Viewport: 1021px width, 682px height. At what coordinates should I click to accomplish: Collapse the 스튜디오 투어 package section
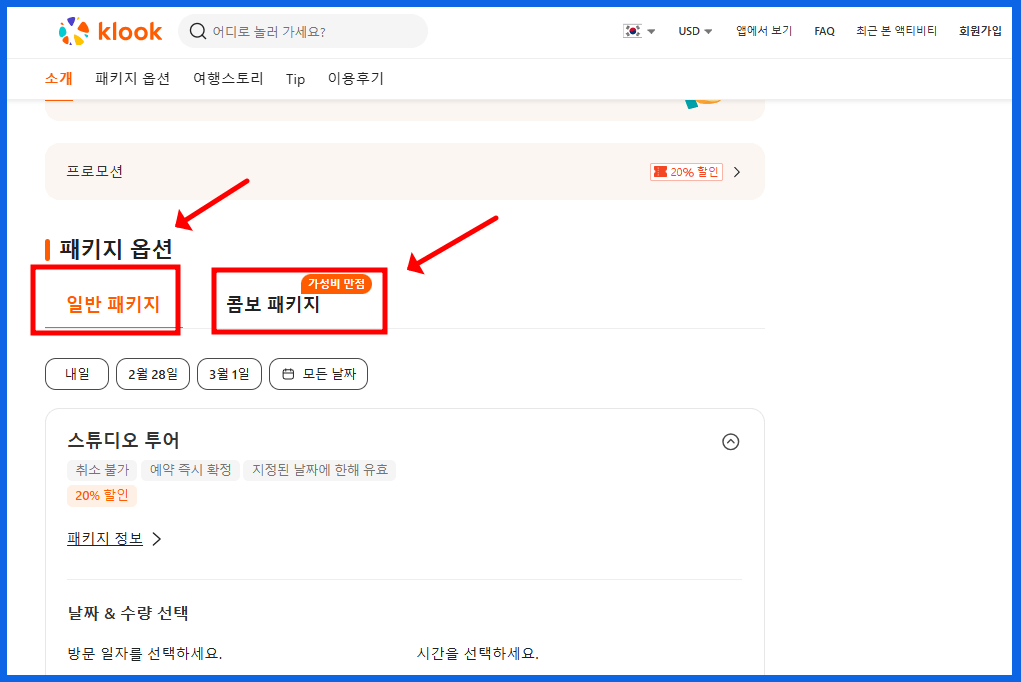(x=730, y=441)
